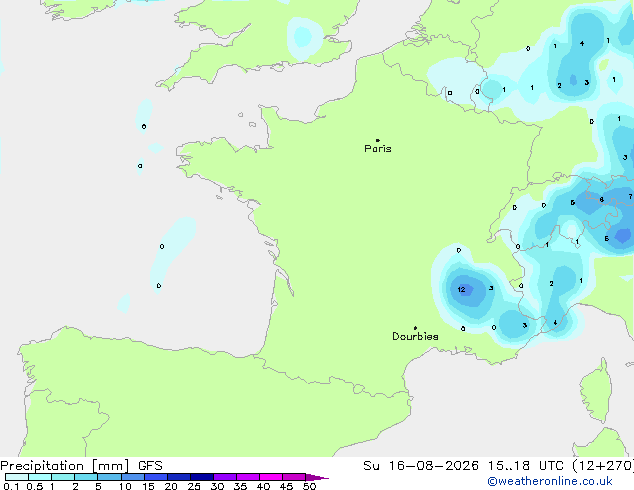The width and height of the screenshot is (634, 490).
Task: Click the legend label '25'
Action: click(x=194, y=486)
